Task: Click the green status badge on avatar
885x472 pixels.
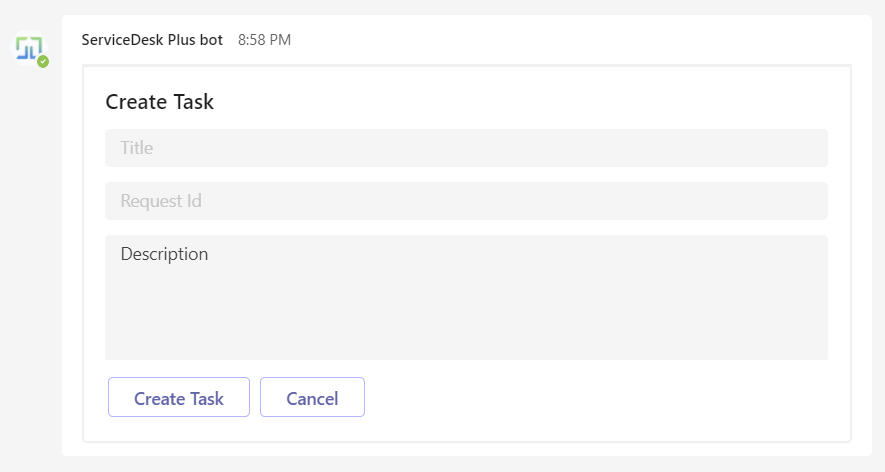Action: (43, 61)
